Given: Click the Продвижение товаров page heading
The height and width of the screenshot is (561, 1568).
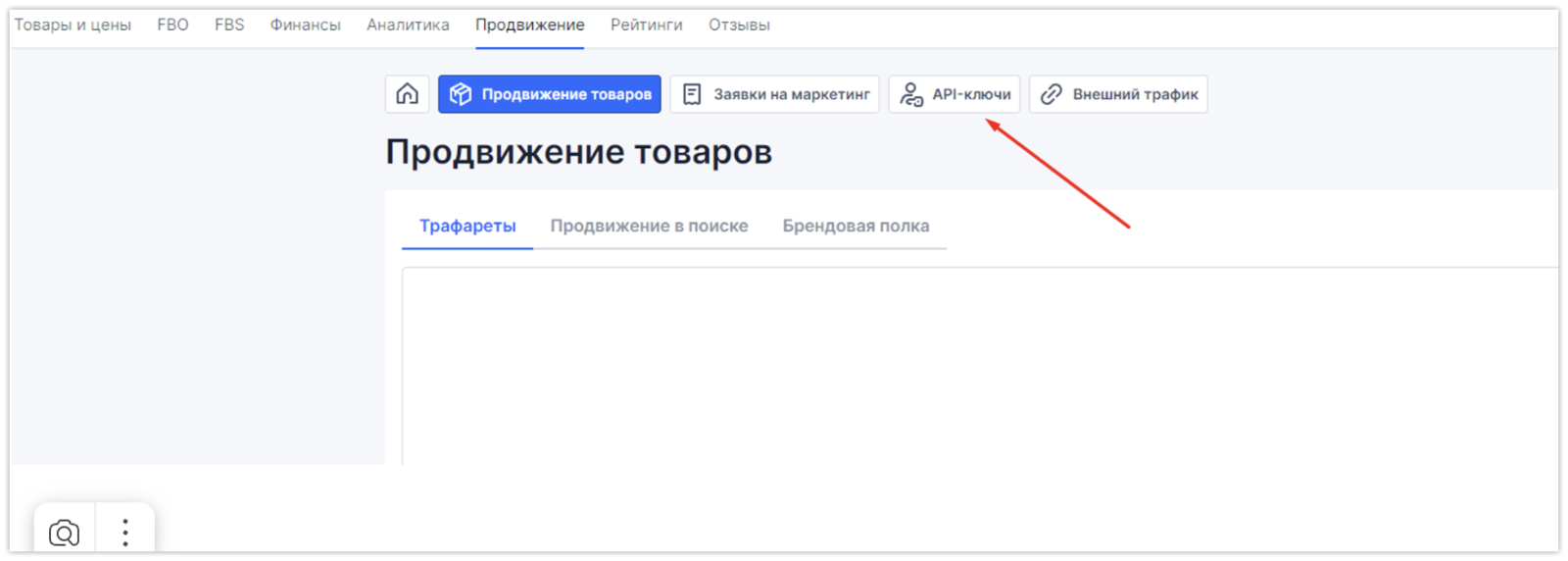Looking at the screenshot, I should click(x=578, y=152).
